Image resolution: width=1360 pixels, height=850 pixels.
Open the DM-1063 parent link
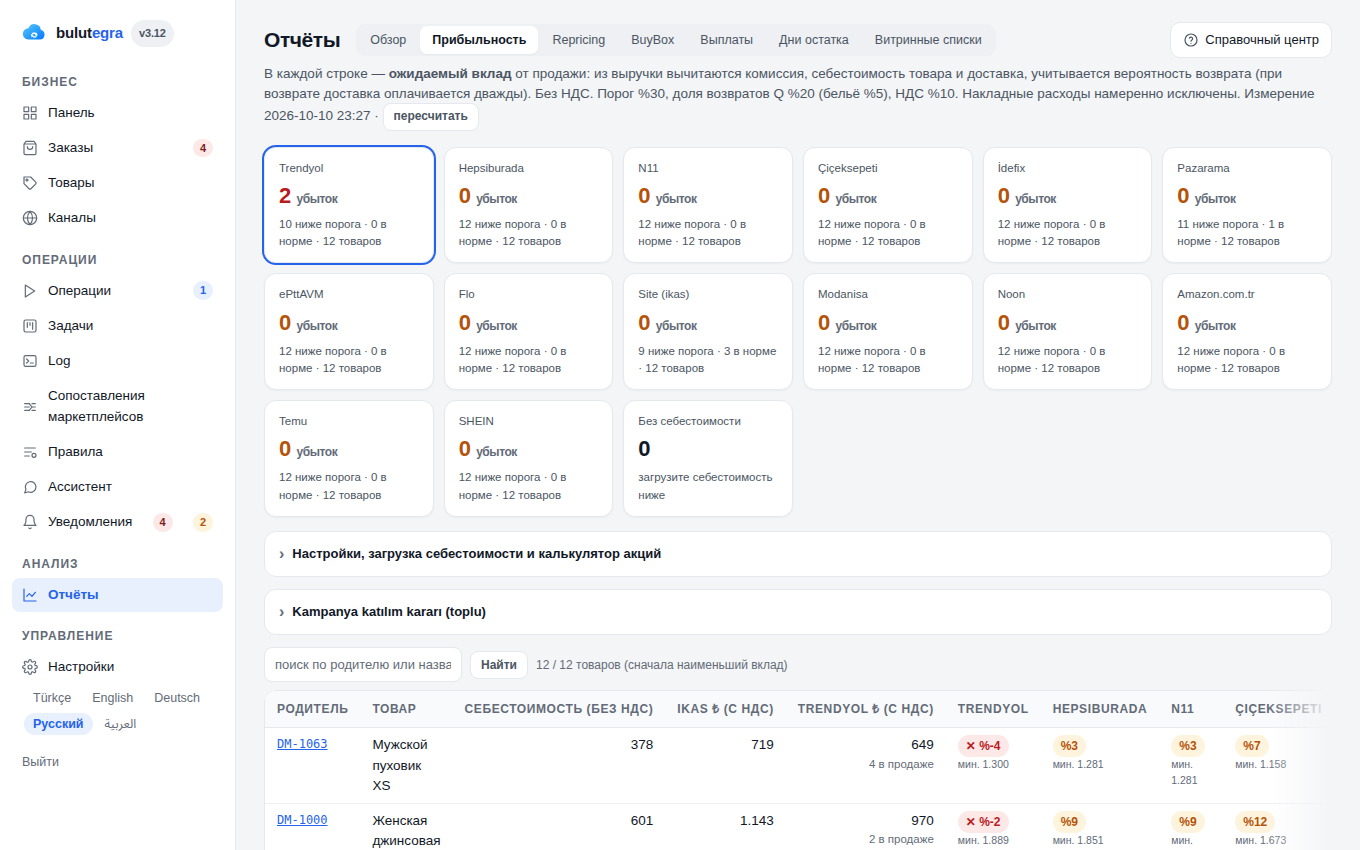click(302, 744)
